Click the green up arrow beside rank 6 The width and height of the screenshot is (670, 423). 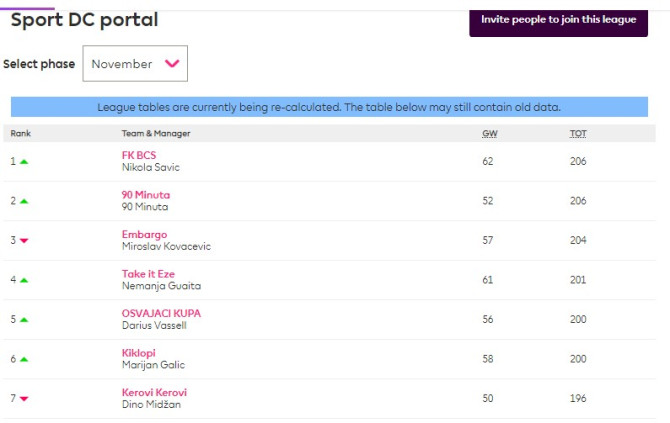tap(24, 359)
